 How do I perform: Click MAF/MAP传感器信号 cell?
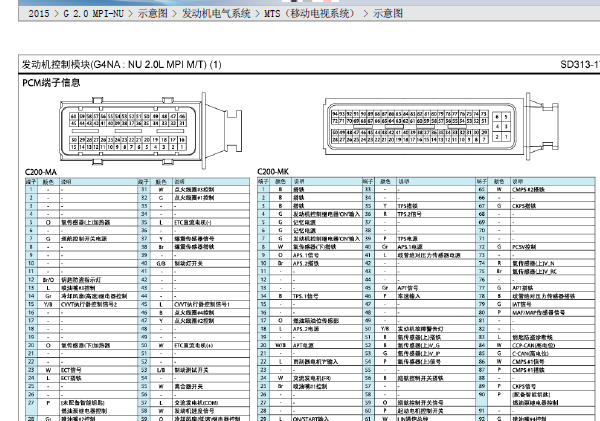point(539,313)
